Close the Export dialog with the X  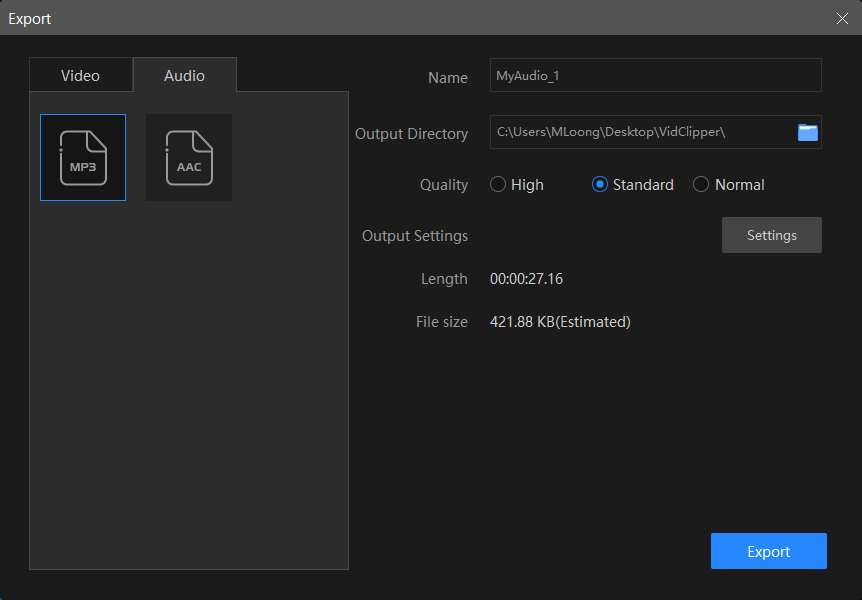[x=842, y=18]
